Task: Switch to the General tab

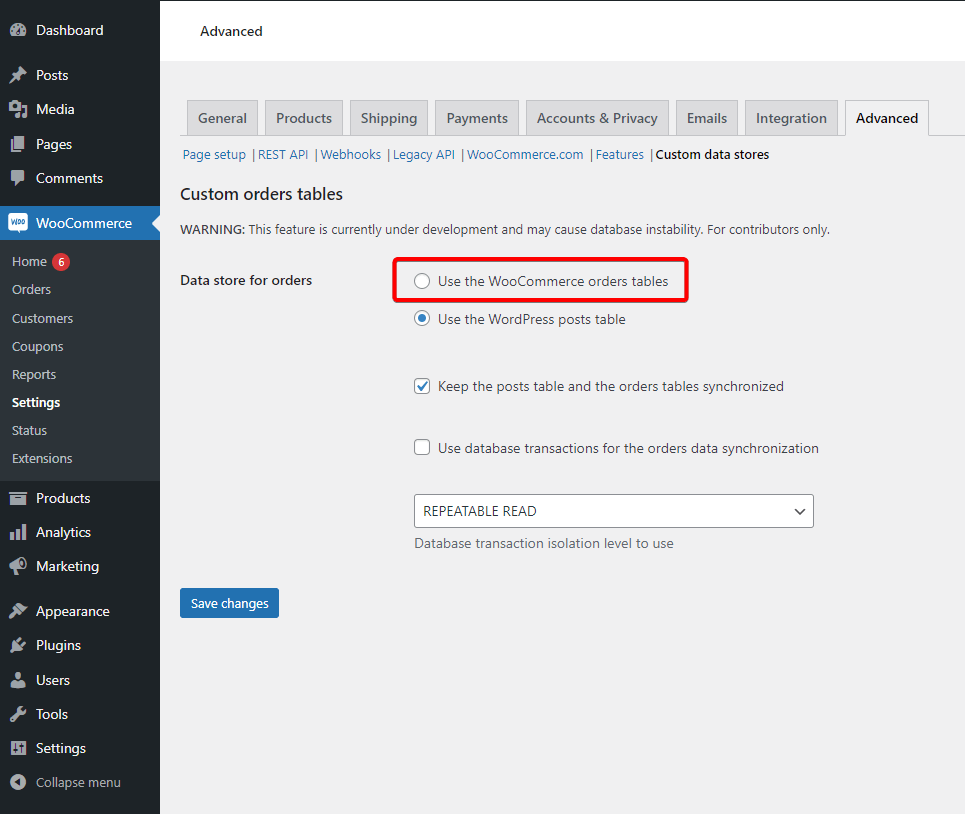Action: (222, 118)
